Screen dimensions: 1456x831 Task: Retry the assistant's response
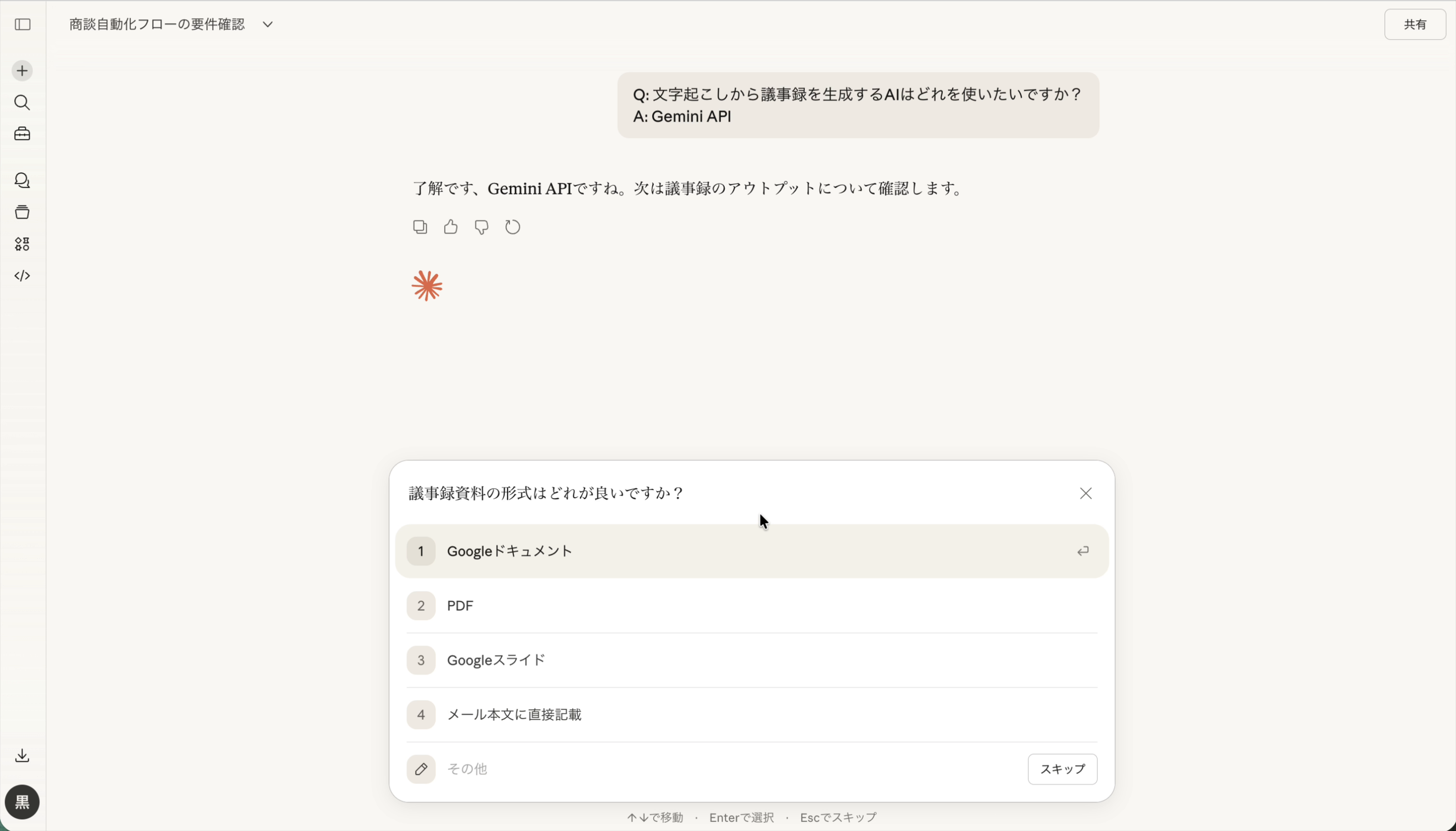pos(512,227)
